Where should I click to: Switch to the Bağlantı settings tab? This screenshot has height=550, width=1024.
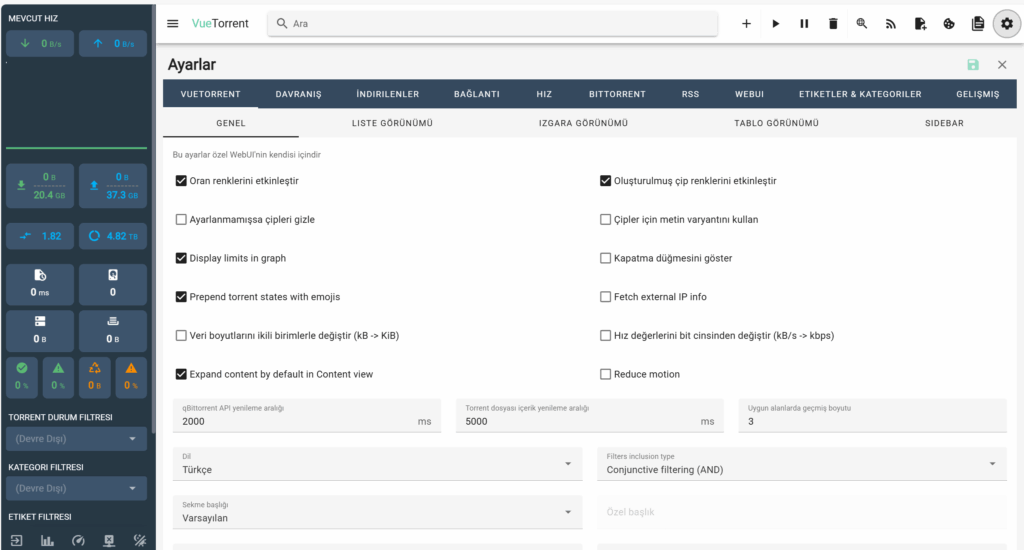pos(477,94)
